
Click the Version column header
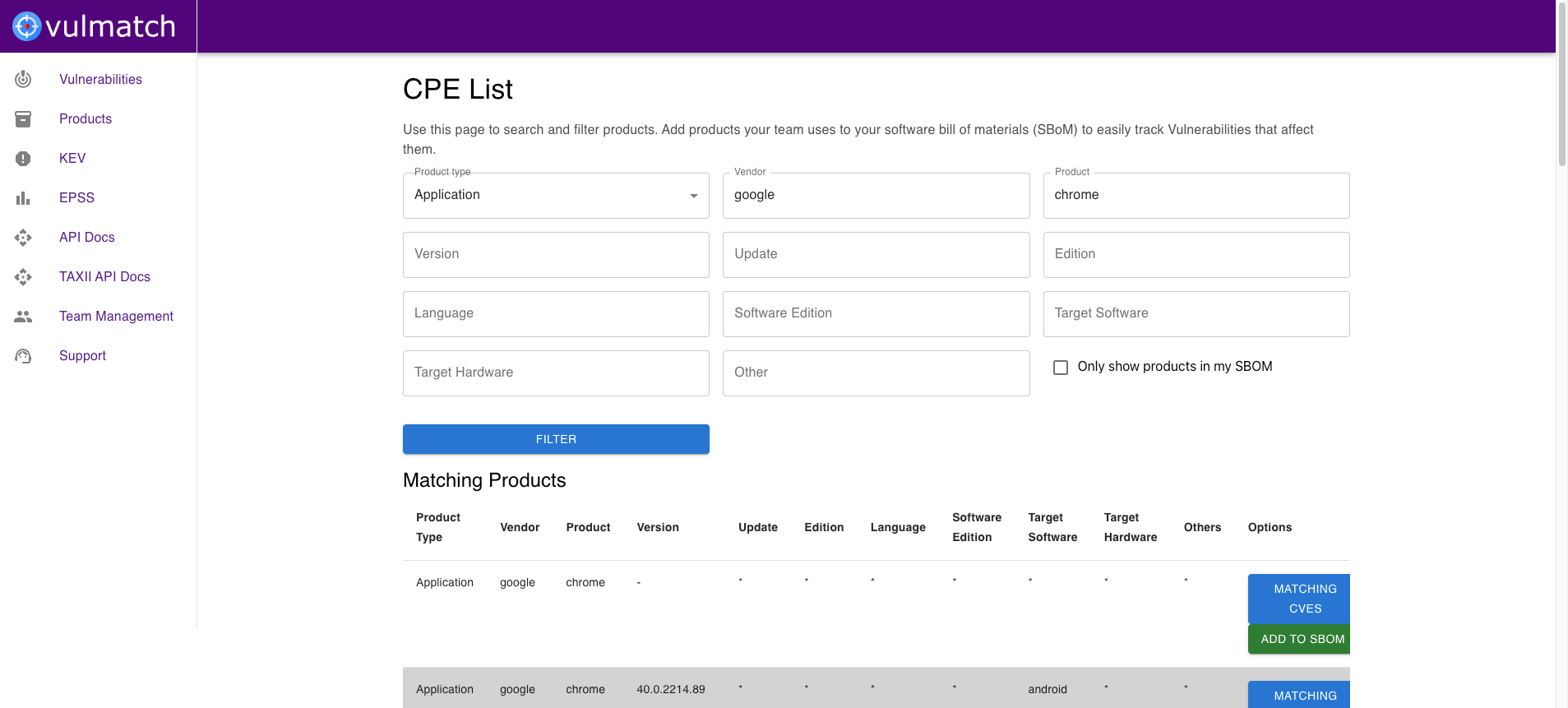pyautogui.click(x=658, y=527)
